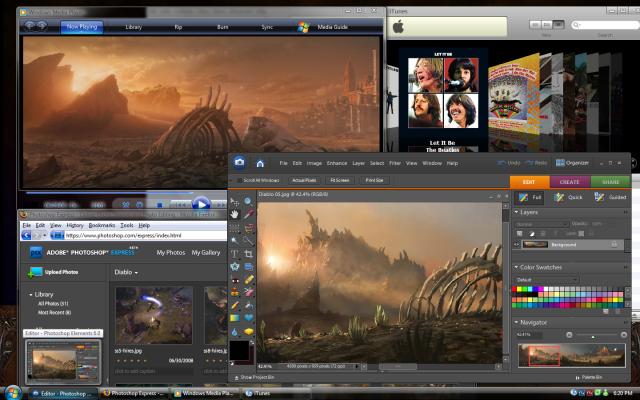
Task: Click the Actual Pixels button
Action: [x=304, y=180]
